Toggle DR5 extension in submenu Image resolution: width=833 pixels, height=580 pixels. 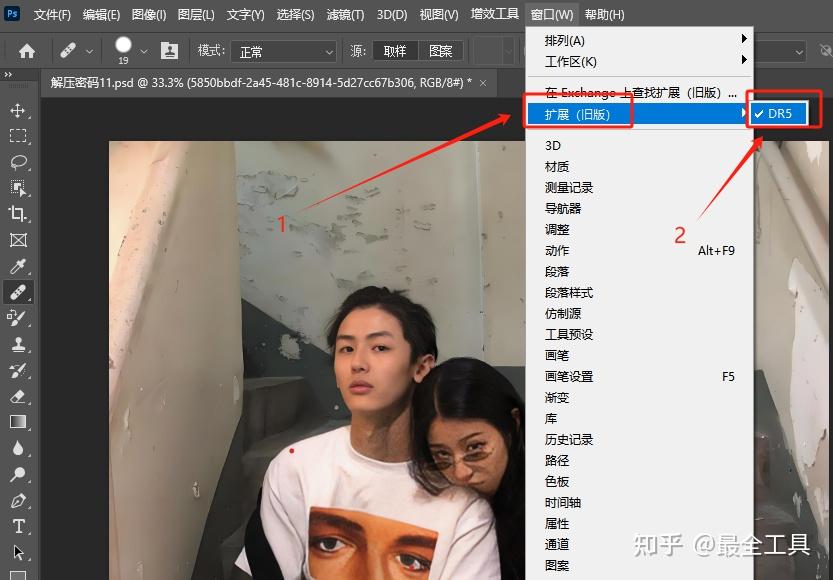pyautogui.click(x=778, y=113)
